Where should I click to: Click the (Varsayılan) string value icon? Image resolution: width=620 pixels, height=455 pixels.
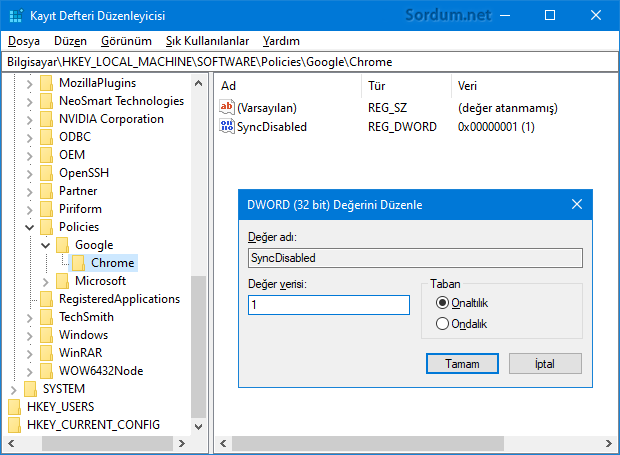(x=227, y=108)
